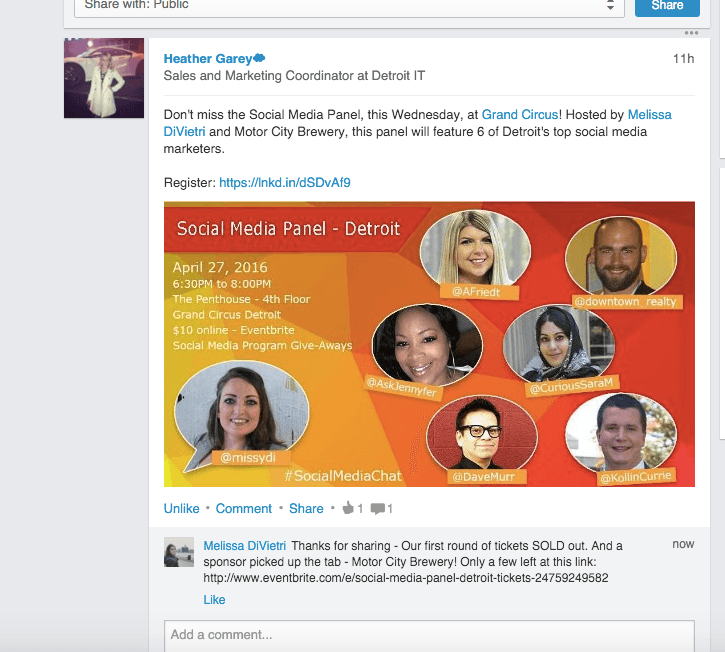The image size is (725, 652).
Task: Open the lnkd.in register link
Action: coord(285,183)
